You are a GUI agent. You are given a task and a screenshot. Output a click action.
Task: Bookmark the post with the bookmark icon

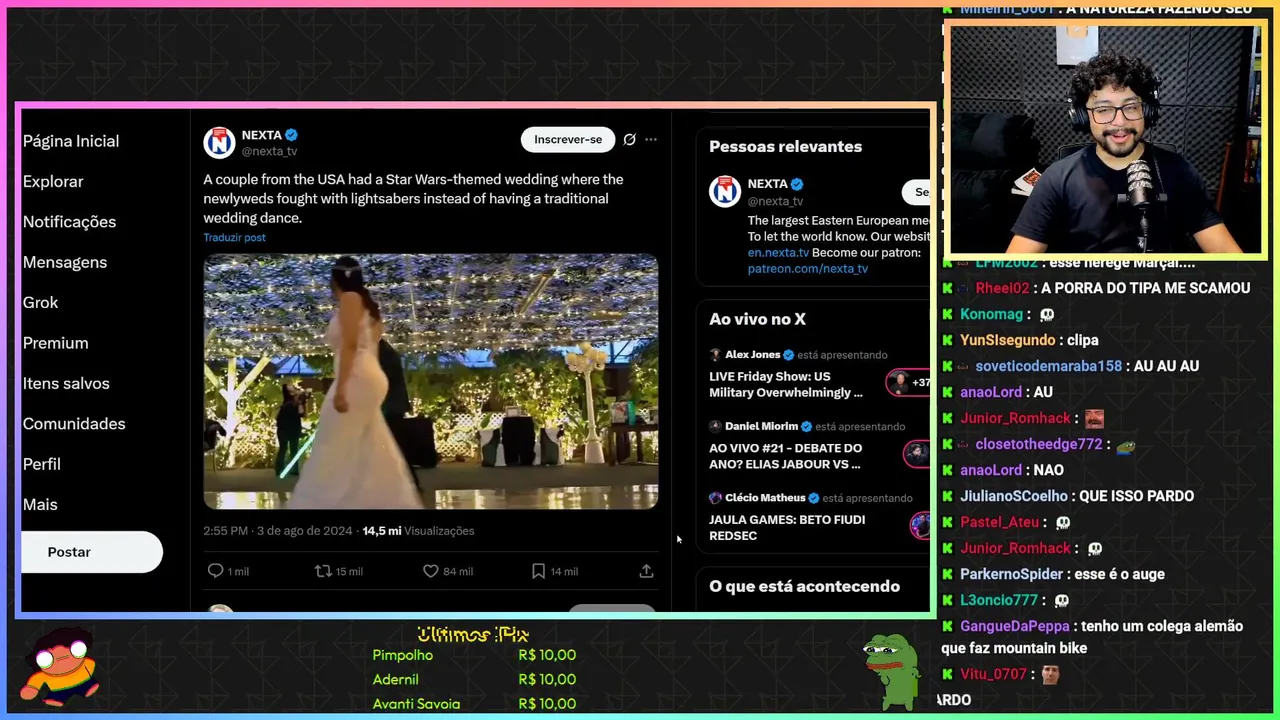pyautogui.click(x=538, y=571)
